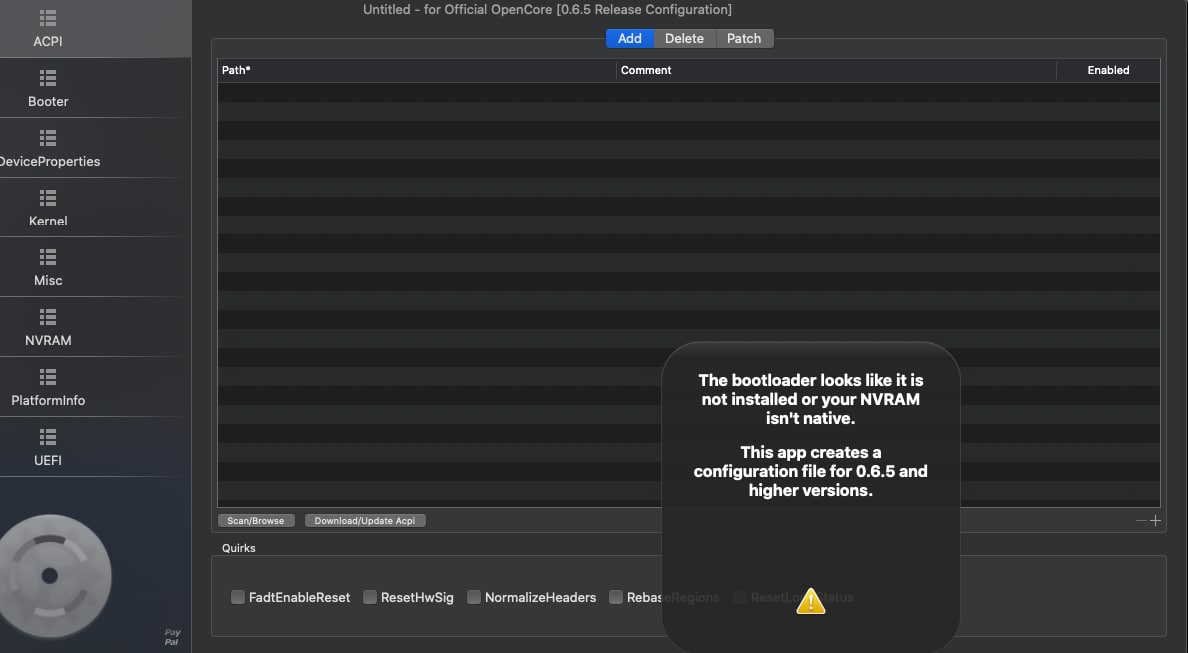1188x653 pixels.
Task: Click the PayPal donate icon
Action: pos(172,637)
